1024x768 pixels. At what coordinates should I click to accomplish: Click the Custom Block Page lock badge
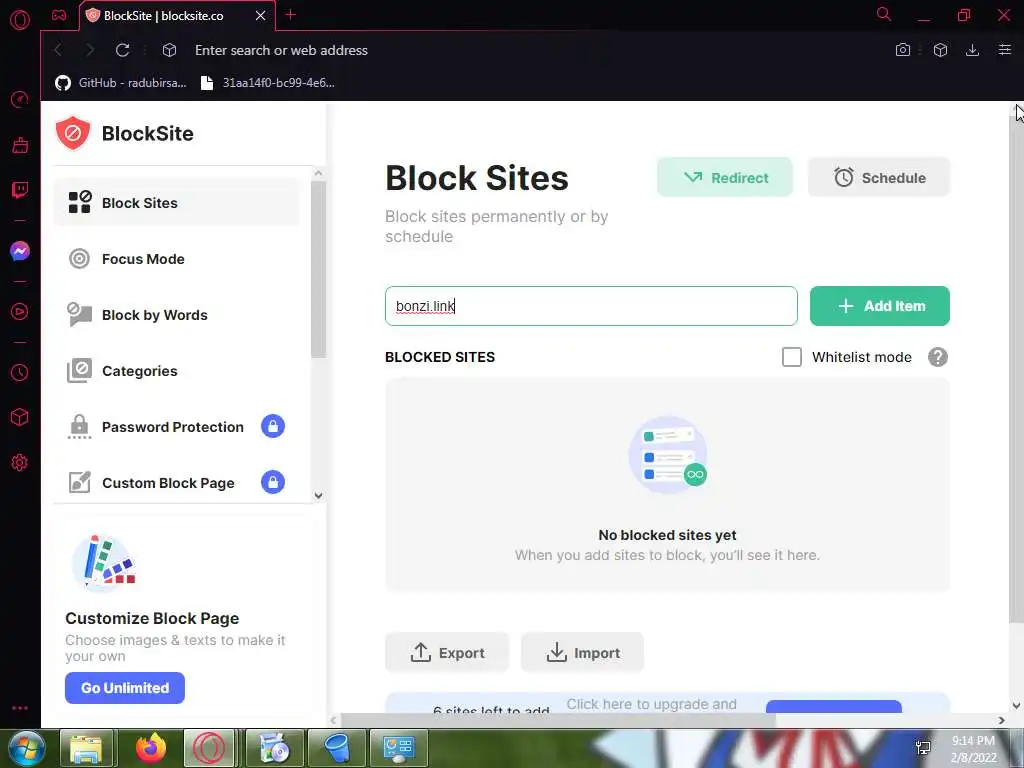coord(273,483)
